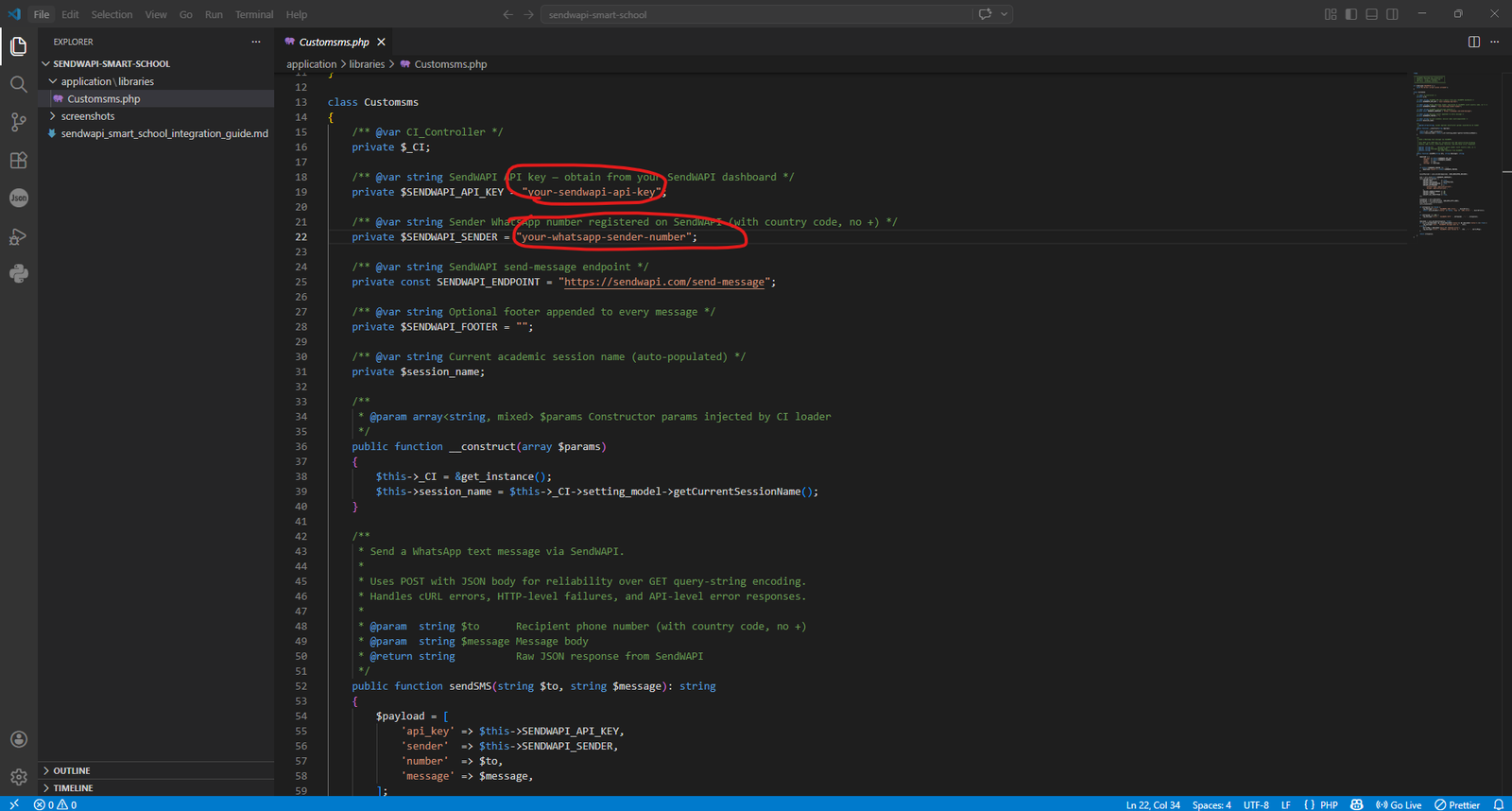Click the Explorer more actions ellipsis
Image resolution: width=1512 pixels, height=811 pixels.
coord(256,42)
